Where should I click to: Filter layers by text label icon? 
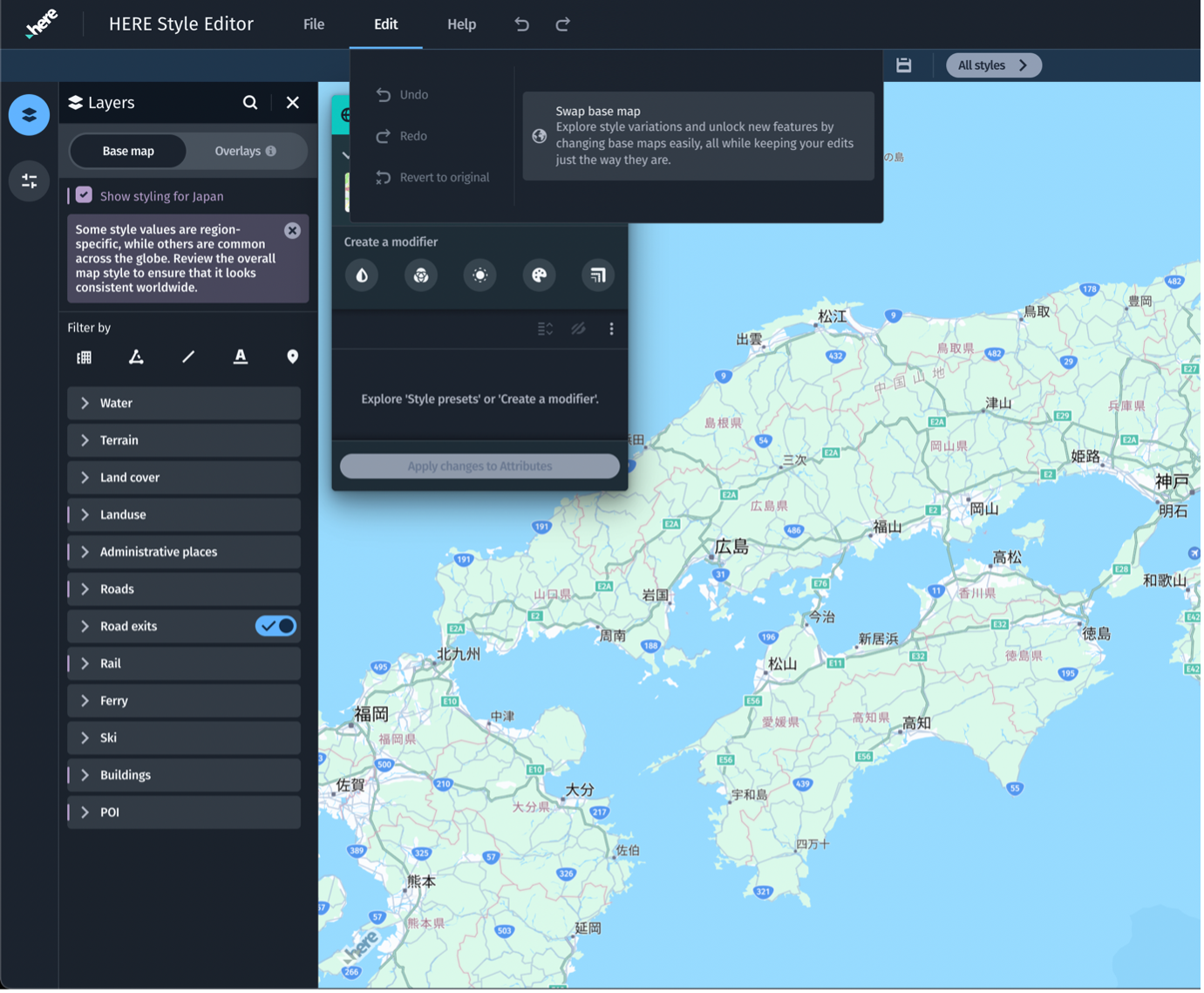point(241,357)
